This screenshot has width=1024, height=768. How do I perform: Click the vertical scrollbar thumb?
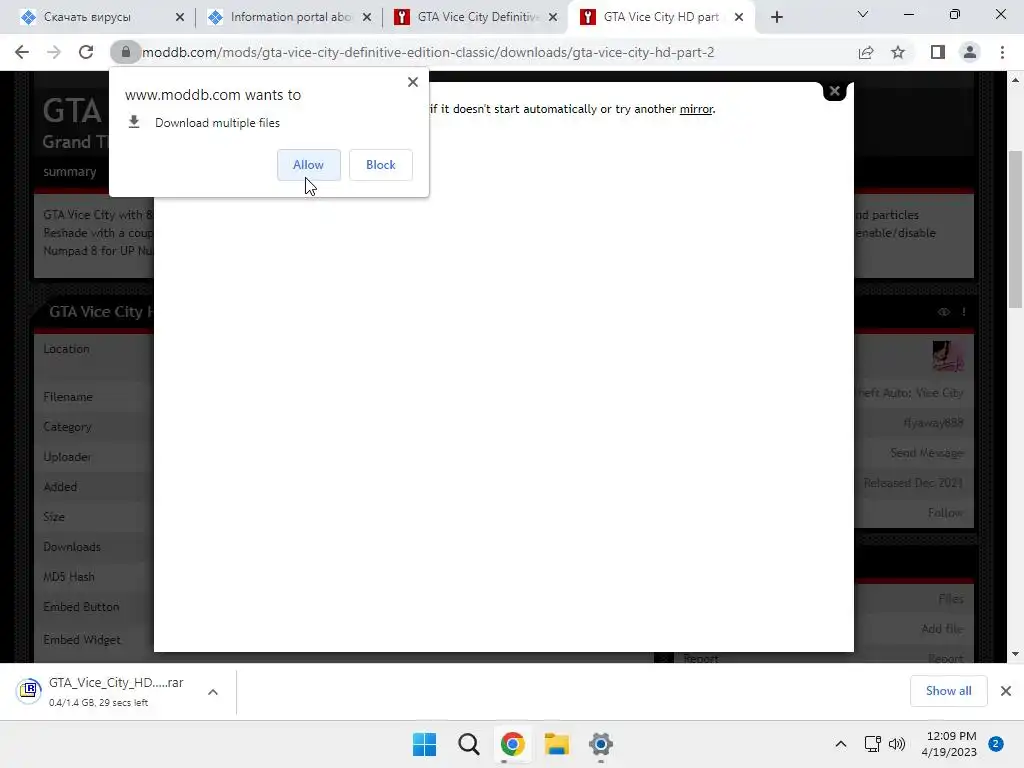point(1016,229)
